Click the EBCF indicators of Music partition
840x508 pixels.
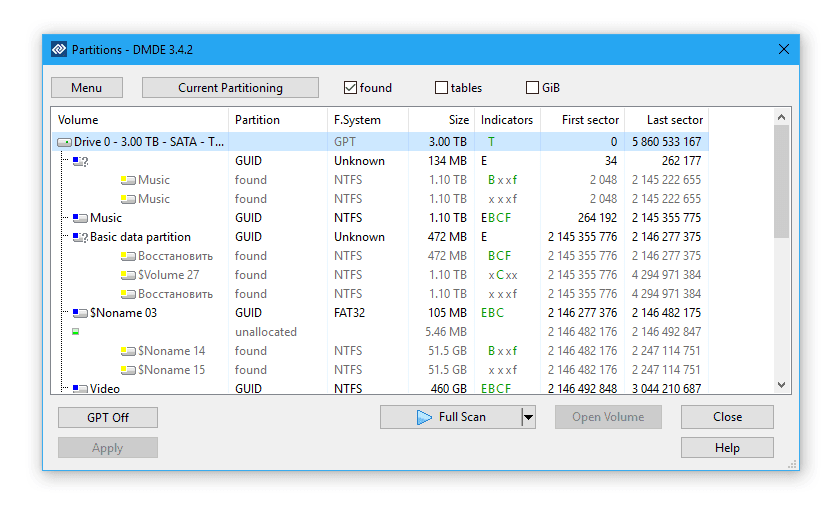coord(496,218)
